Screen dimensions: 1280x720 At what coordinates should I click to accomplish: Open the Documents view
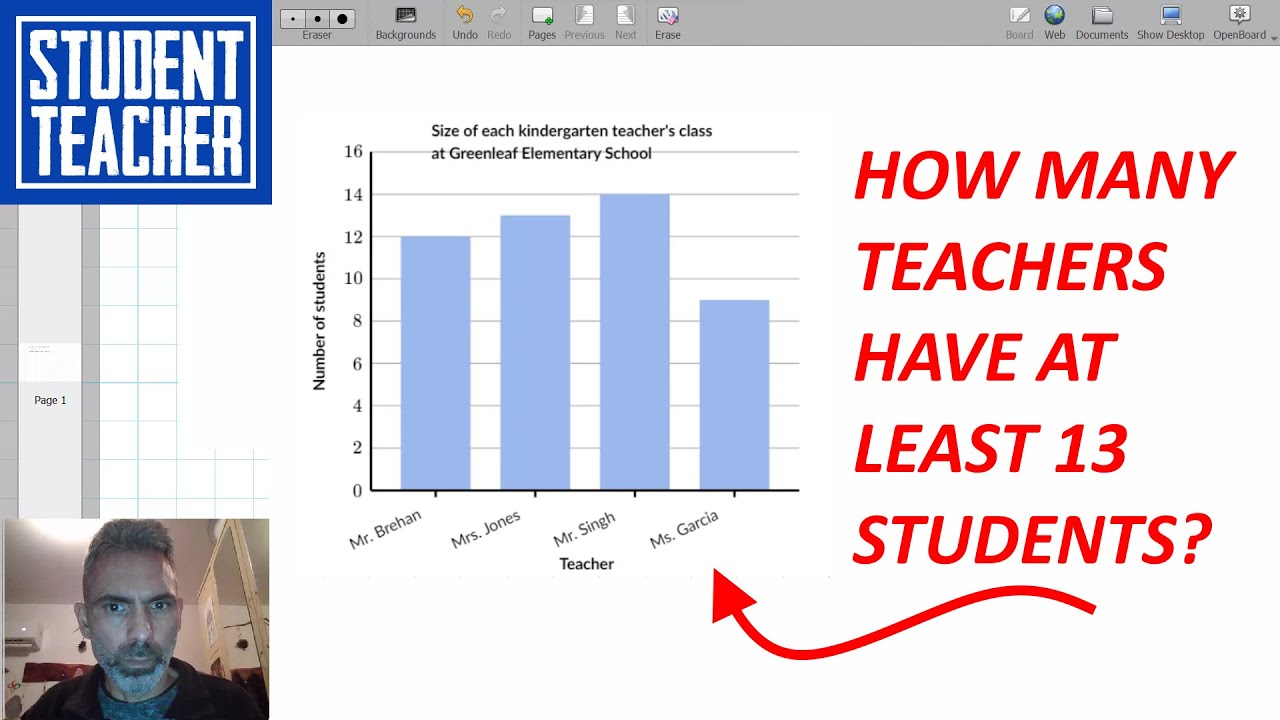point(1102,23)
